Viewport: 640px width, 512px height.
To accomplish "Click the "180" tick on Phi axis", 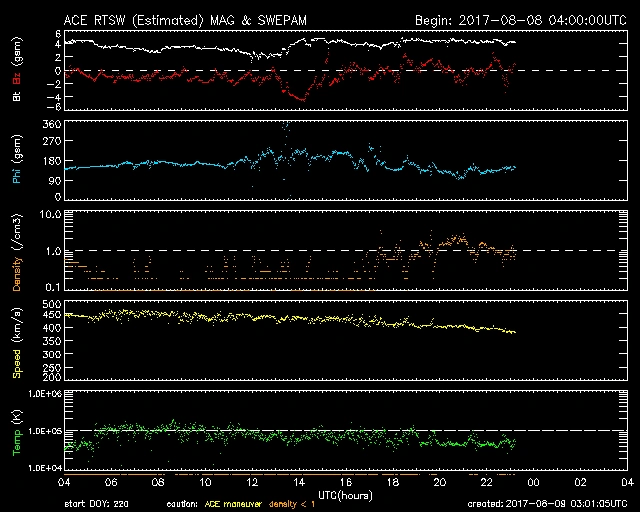I will coord(52,161).
